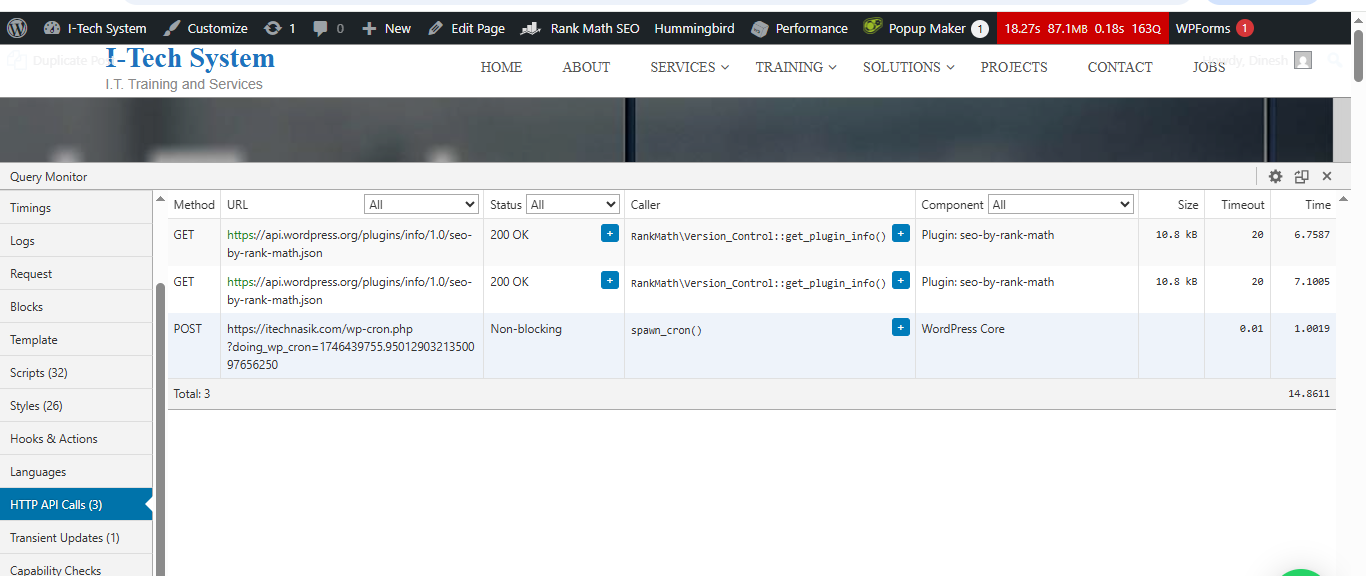
Task: Click the total time 14.8611
Action: click(1309, 394)
